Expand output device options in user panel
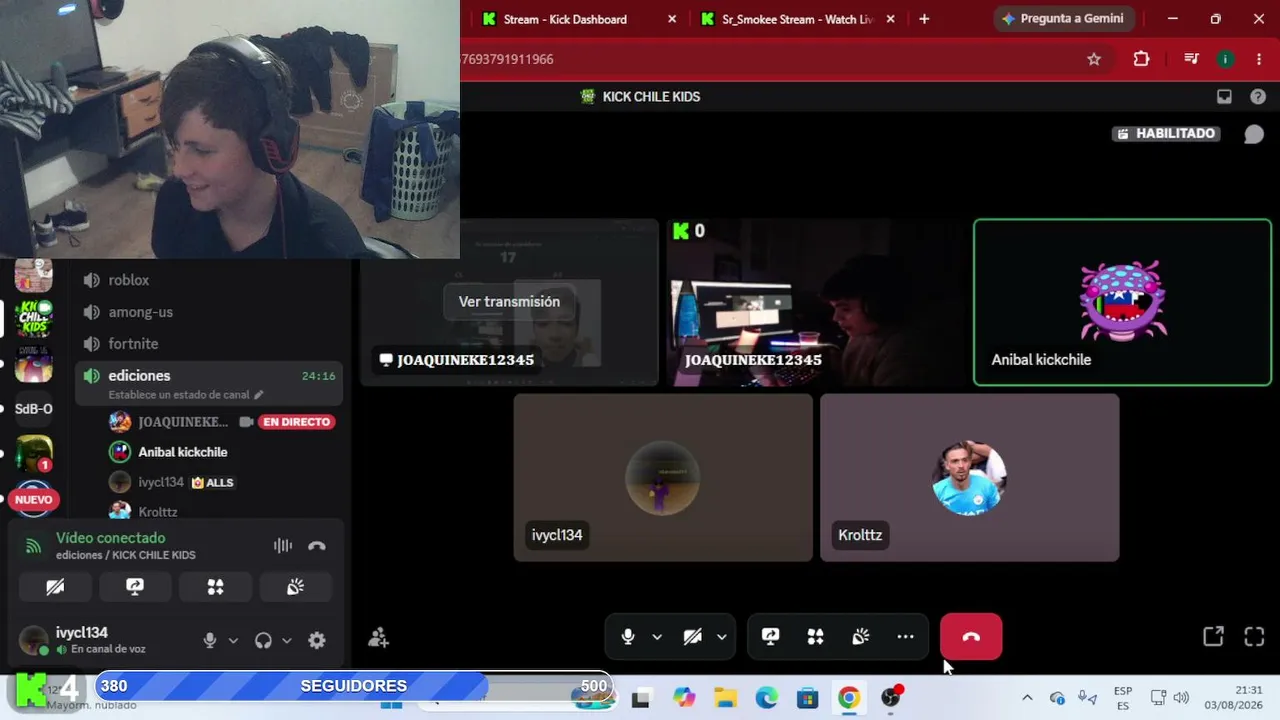This screenshot has height=720, width=1280. pos(287,641)
